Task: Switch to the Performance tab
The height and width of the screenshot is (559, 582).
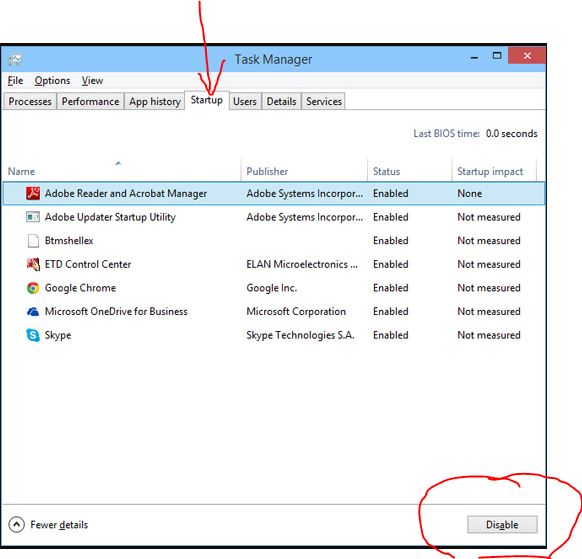Action: click(90, 101)
